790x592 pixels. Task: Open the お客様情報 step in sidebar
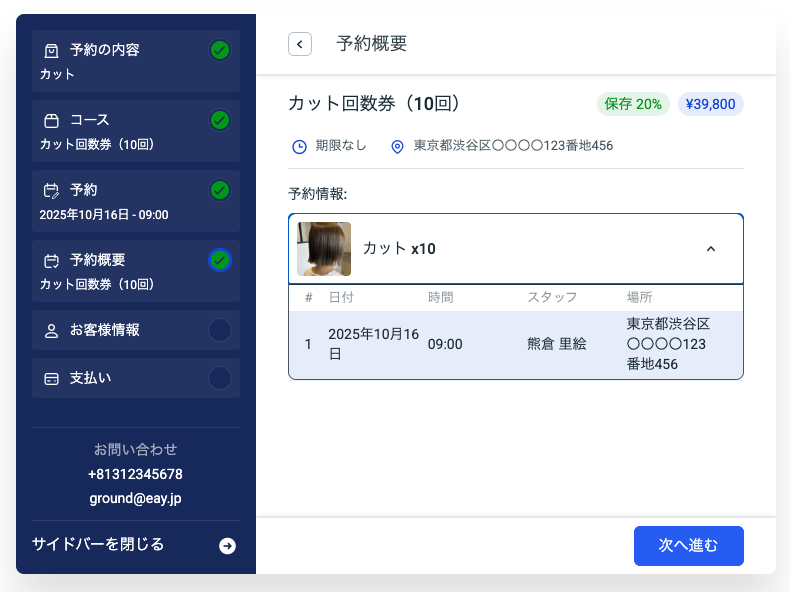point(105,330)
